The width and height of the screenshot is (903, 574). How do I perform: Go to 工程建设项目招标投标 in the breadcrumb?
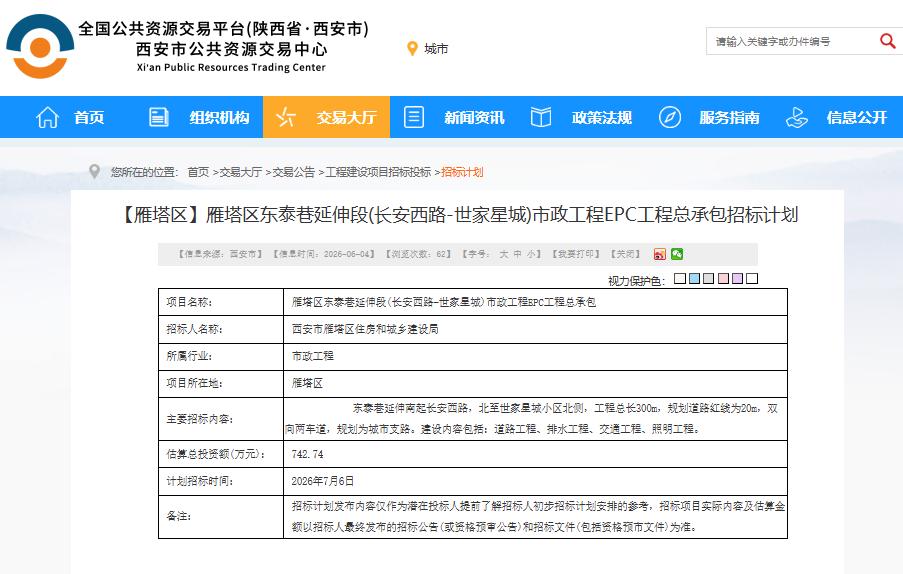pos(378,172)
